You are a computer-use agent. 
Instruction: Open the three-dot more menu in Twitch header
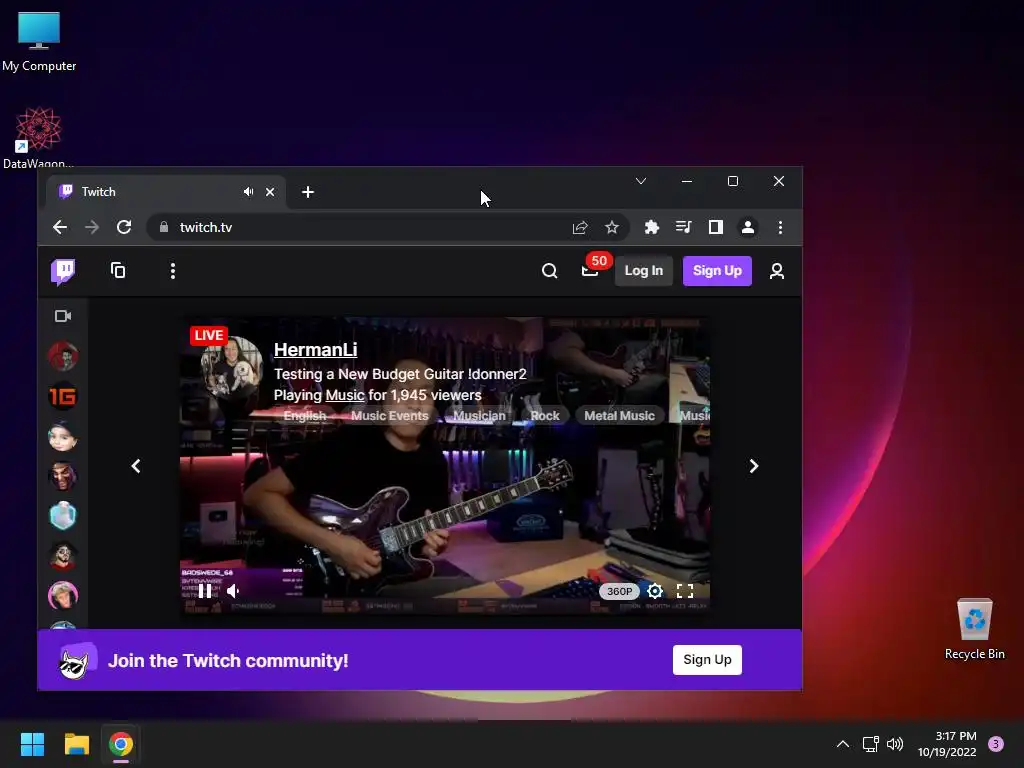[x=172, y=271]
